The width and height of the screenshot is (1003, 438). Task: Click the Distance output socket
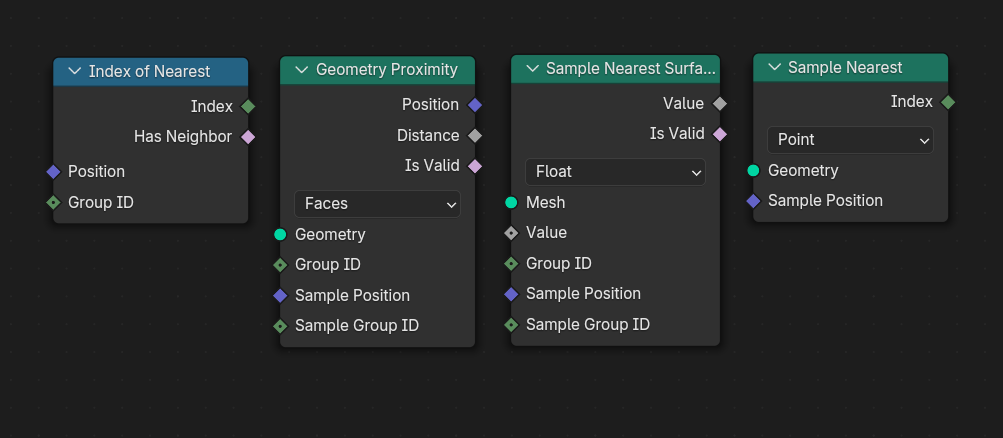point(475,136)
